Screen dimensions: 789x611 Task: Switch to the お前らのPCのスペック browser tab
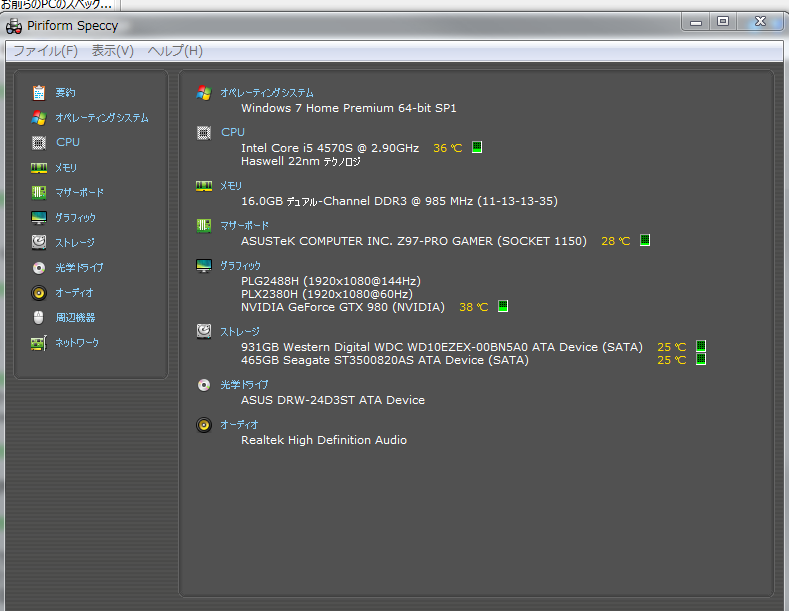[58, 5]
